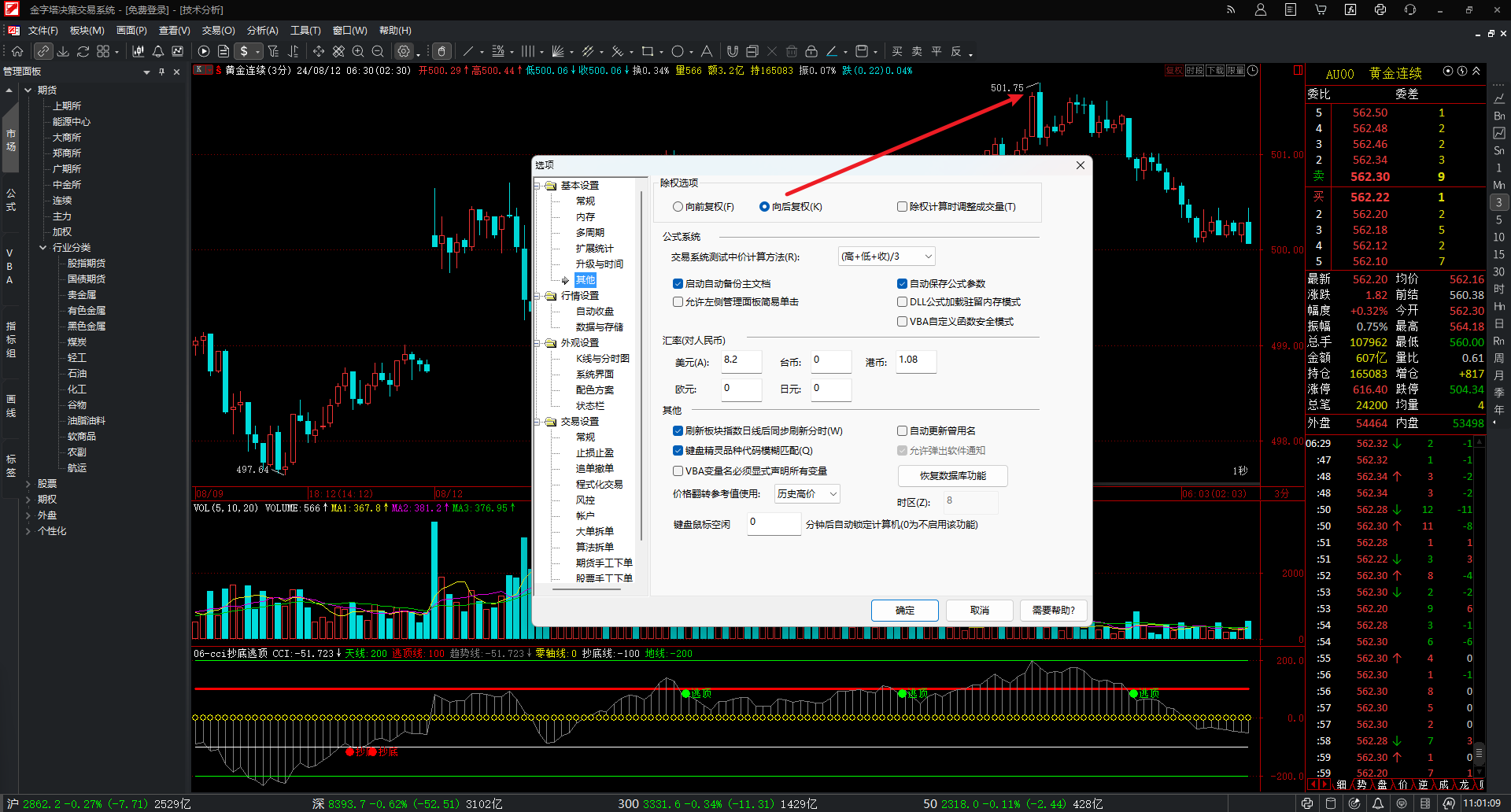This screenshot has height=812, width=1511.
Task: Click the alert bell icon in the toolbar
Action: [158, 51]
